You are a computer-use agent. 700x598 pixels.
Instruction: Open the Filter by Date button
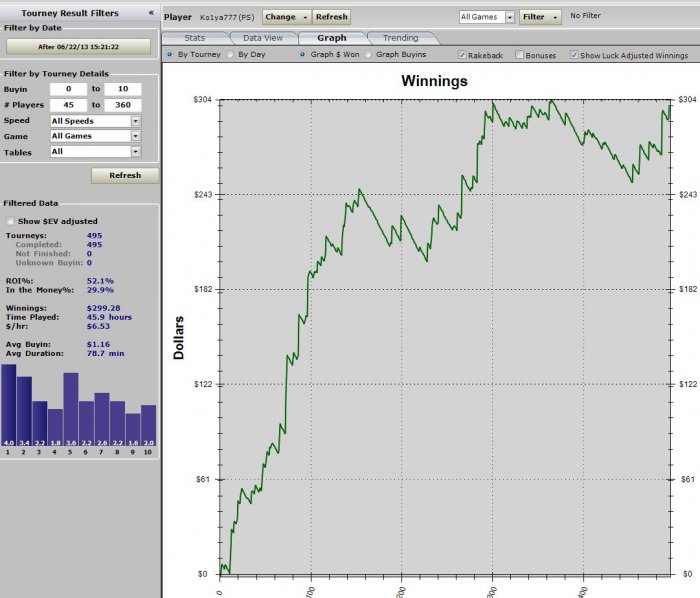click(x=79, y=47)
